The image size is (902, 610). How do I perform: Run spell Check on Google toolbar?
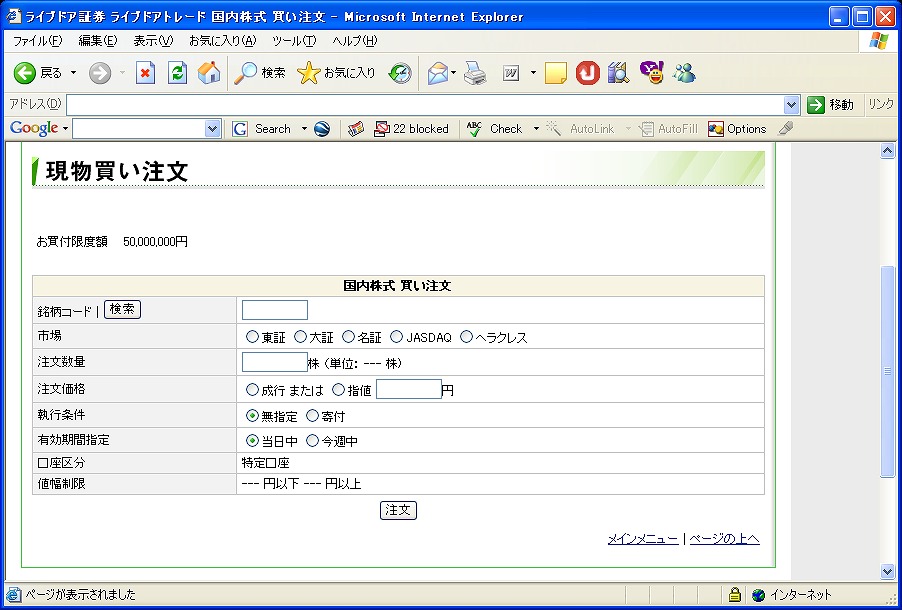click(x=495, y=129)
